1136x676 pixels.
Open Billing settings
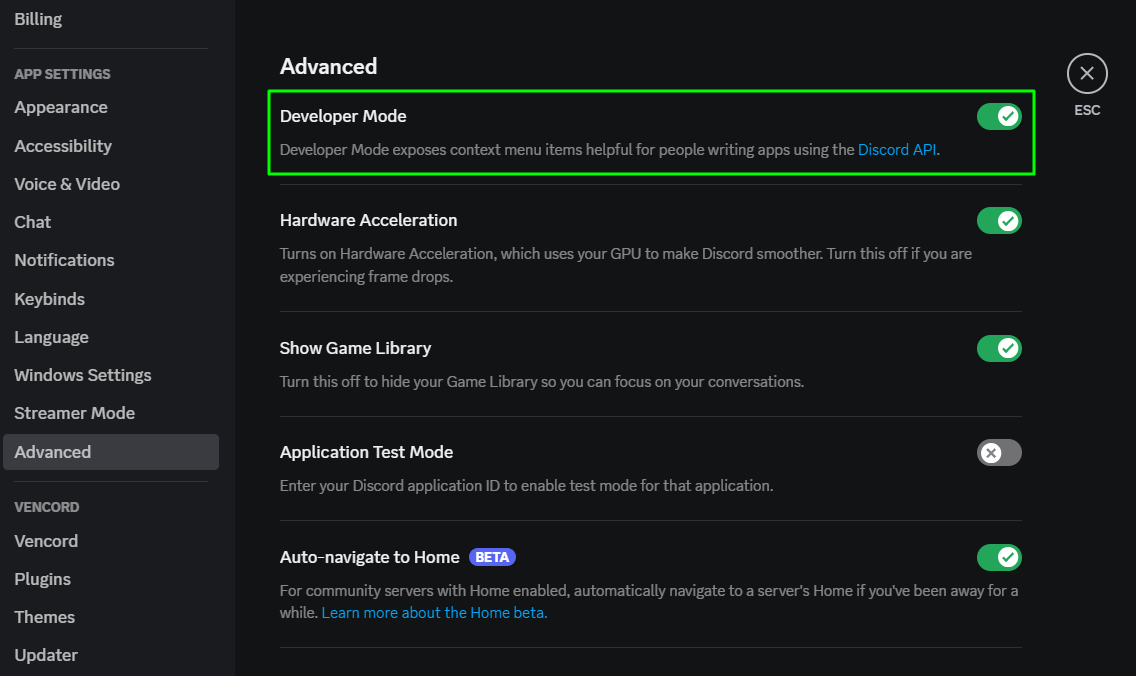[x=38, y=20]
